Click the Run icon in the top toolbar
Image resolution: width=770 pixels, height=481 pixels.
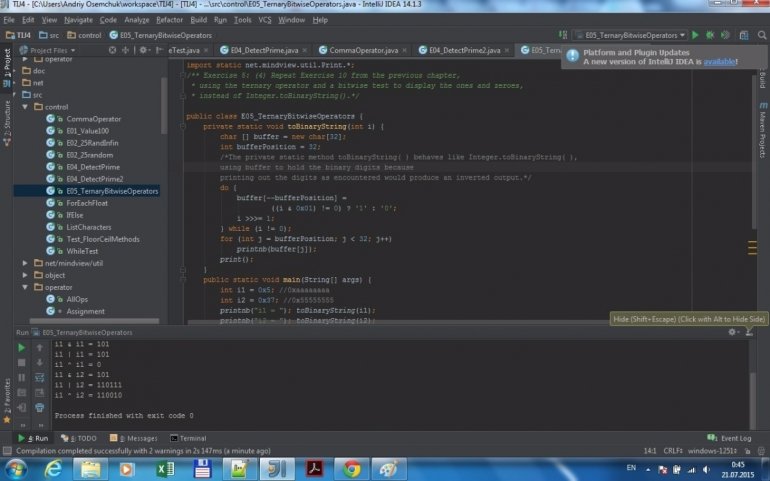696,35
